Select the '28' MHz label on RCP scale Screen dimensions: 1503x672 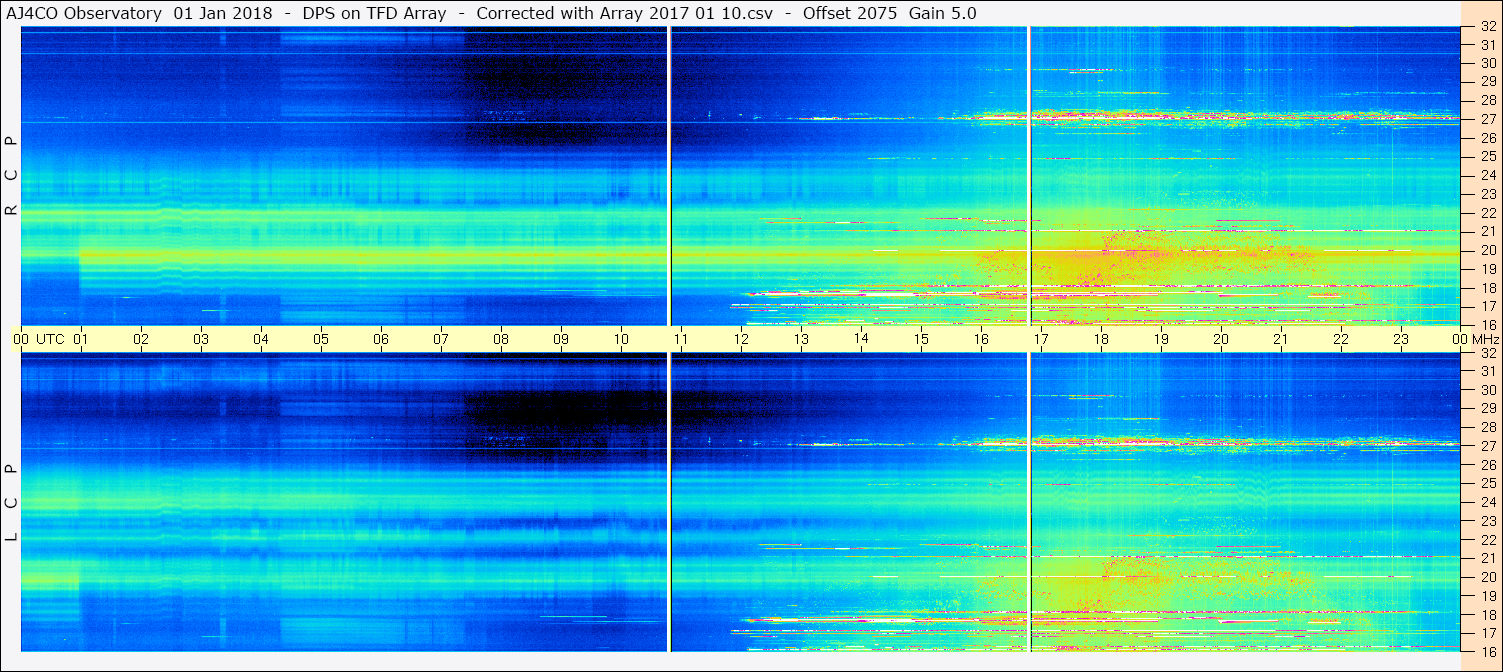(1487, 101)
